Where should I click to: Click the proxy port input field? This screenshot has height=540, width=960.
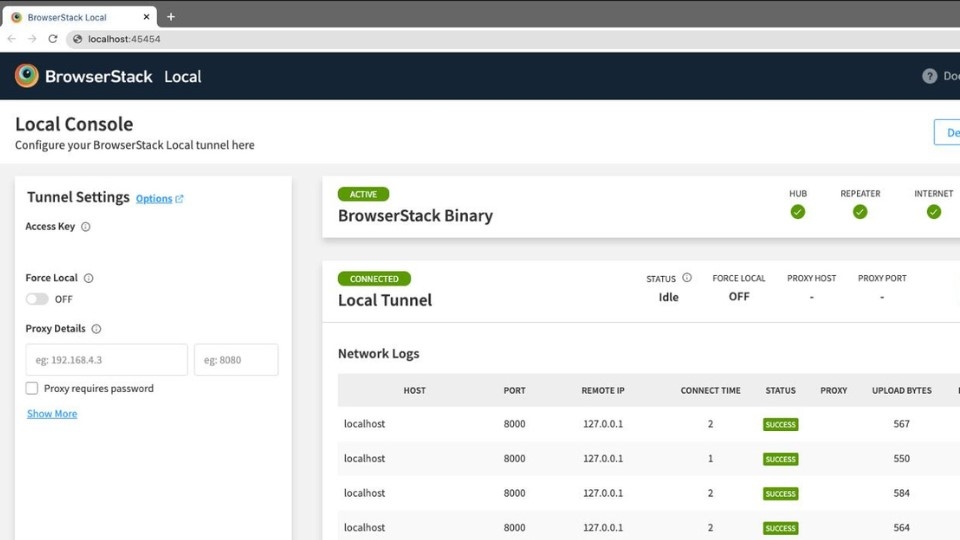tap(236, 359)
